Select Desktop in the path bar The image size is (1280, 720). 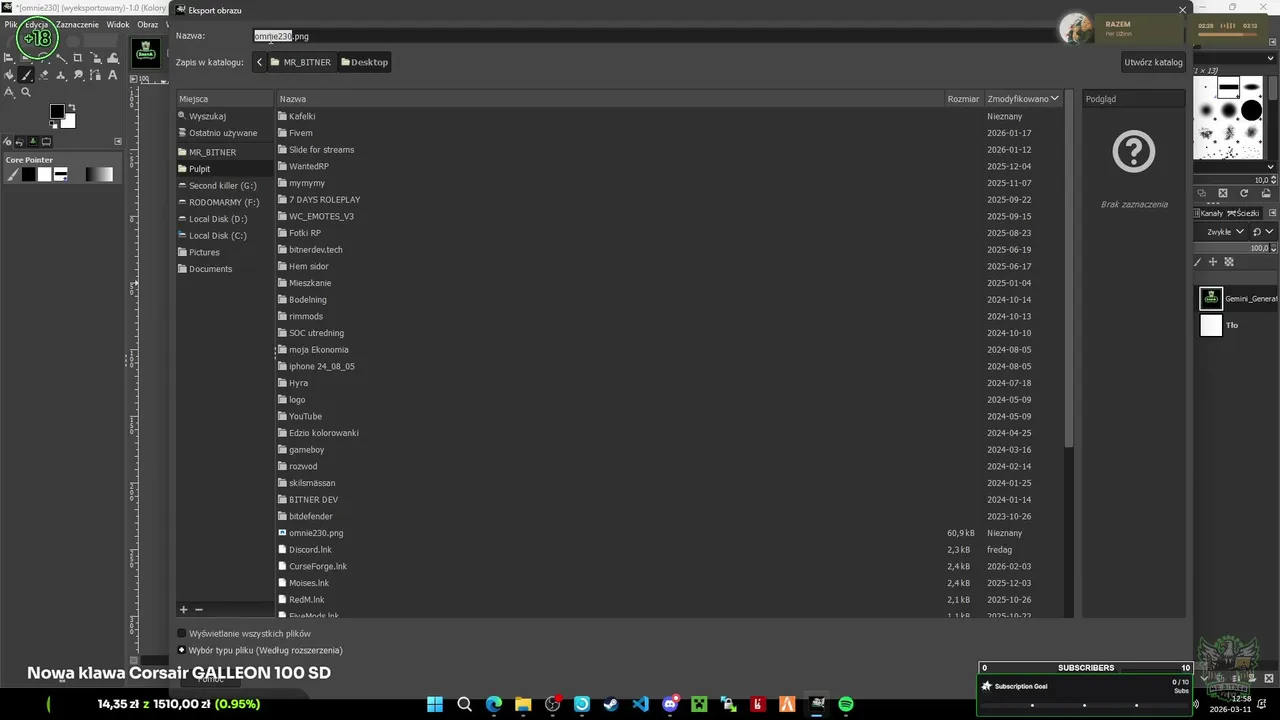[x=364, y=62]
